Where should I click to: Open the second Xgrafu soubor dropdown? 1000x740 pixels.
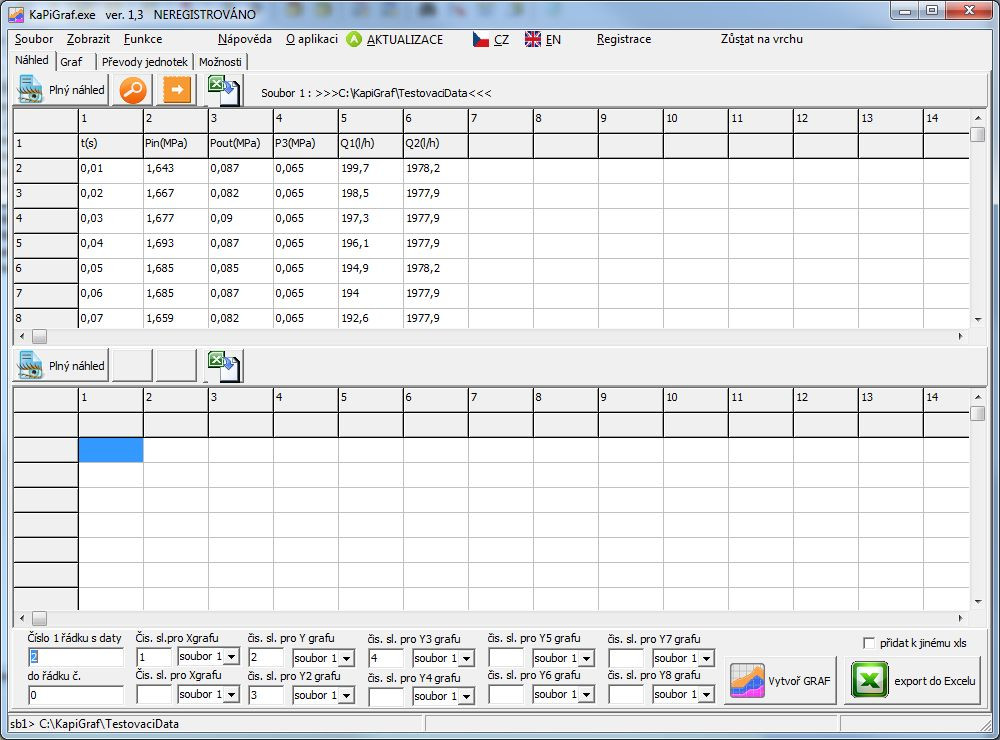click(232, 694)
